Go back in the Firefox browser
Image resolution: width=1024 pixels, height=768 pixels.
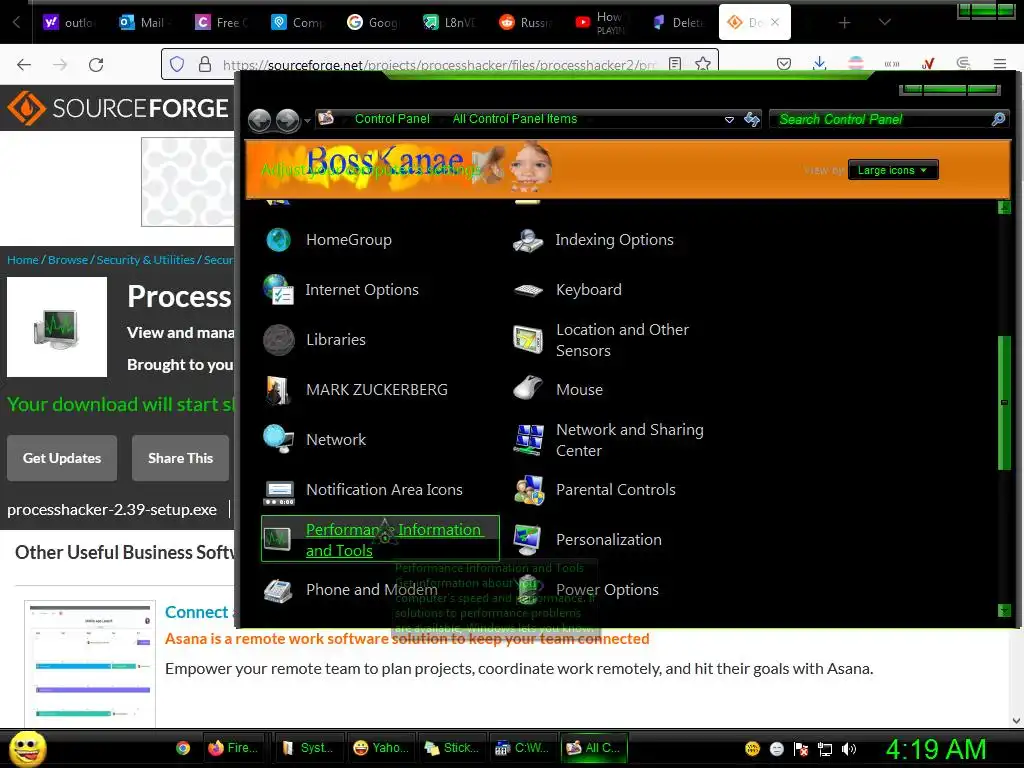24,64
